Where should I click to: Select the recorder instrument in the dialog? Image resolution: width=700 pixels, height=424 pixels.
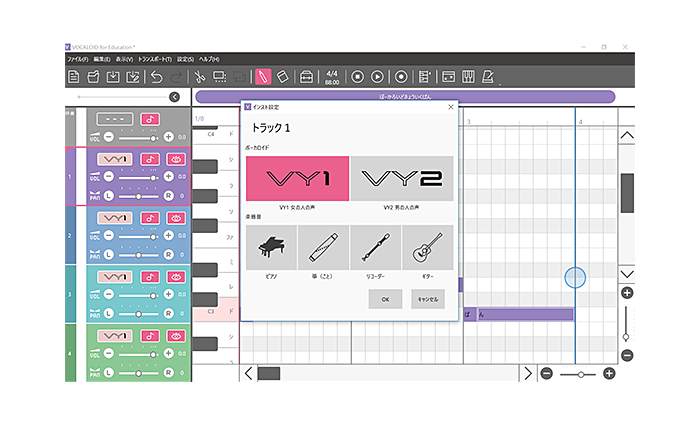pos(375,247)
